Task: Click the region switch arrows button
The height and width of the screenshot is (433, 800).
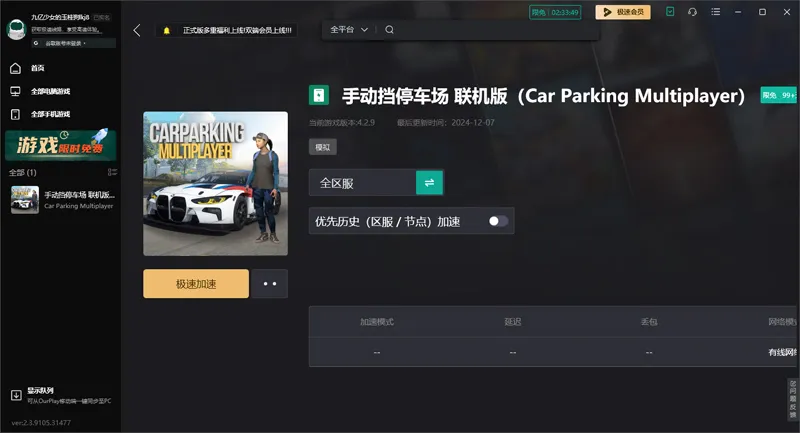Action: (429, 183)
